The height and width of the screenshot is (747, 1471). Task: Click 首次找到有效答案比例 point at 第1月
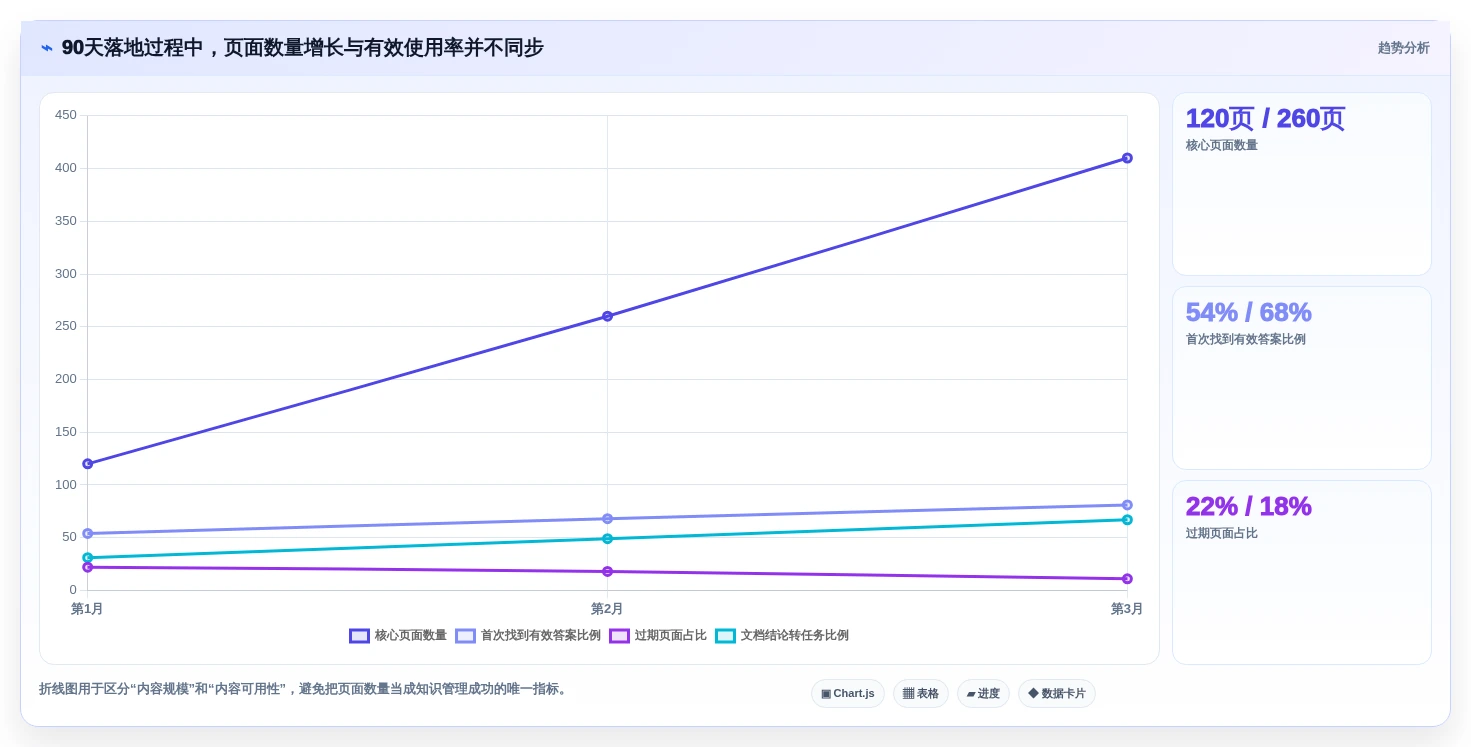(x=87, y=534)
